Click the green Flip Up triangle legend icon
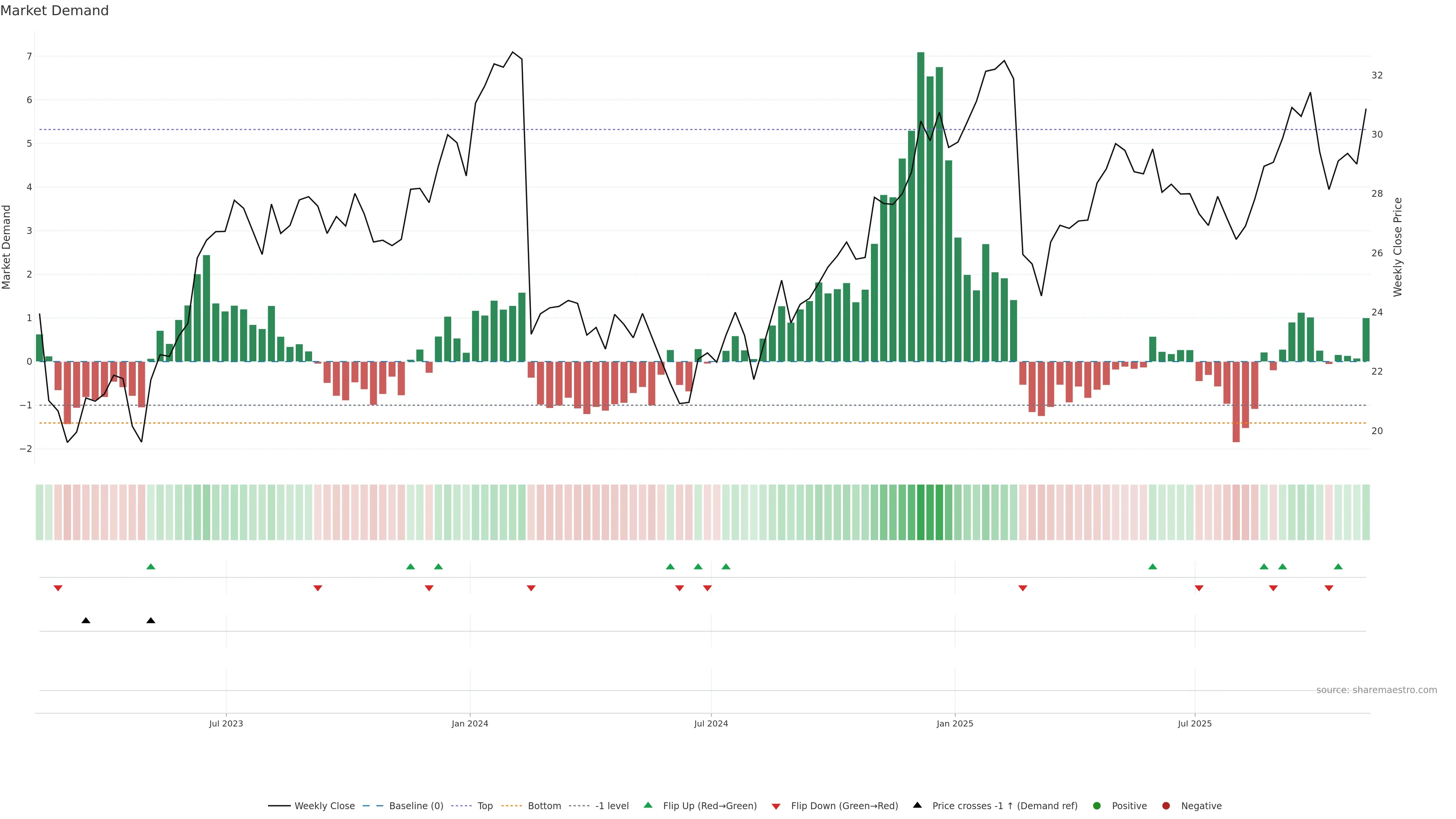1456x819 pixels. point(648,805)
